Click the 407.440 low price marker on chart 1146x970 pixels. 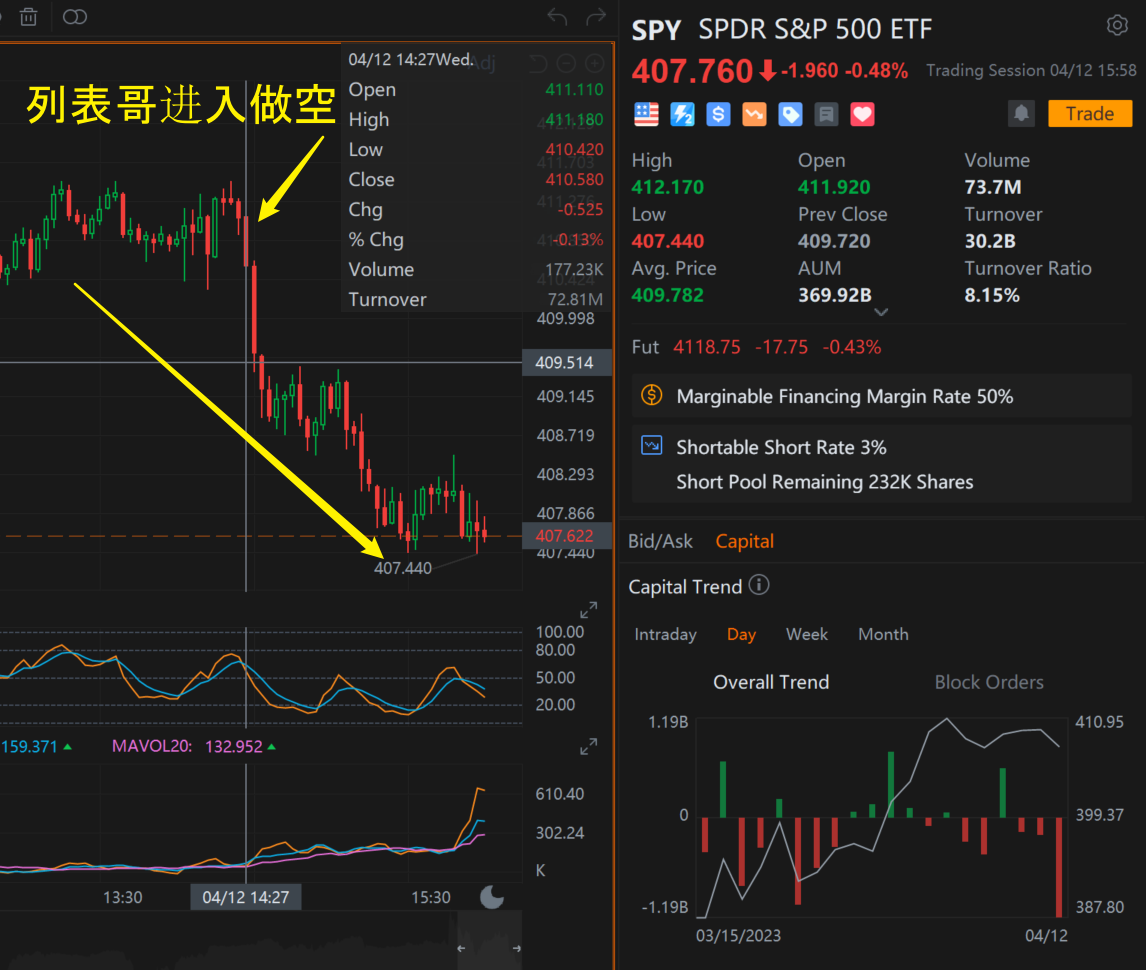[403, 568]
